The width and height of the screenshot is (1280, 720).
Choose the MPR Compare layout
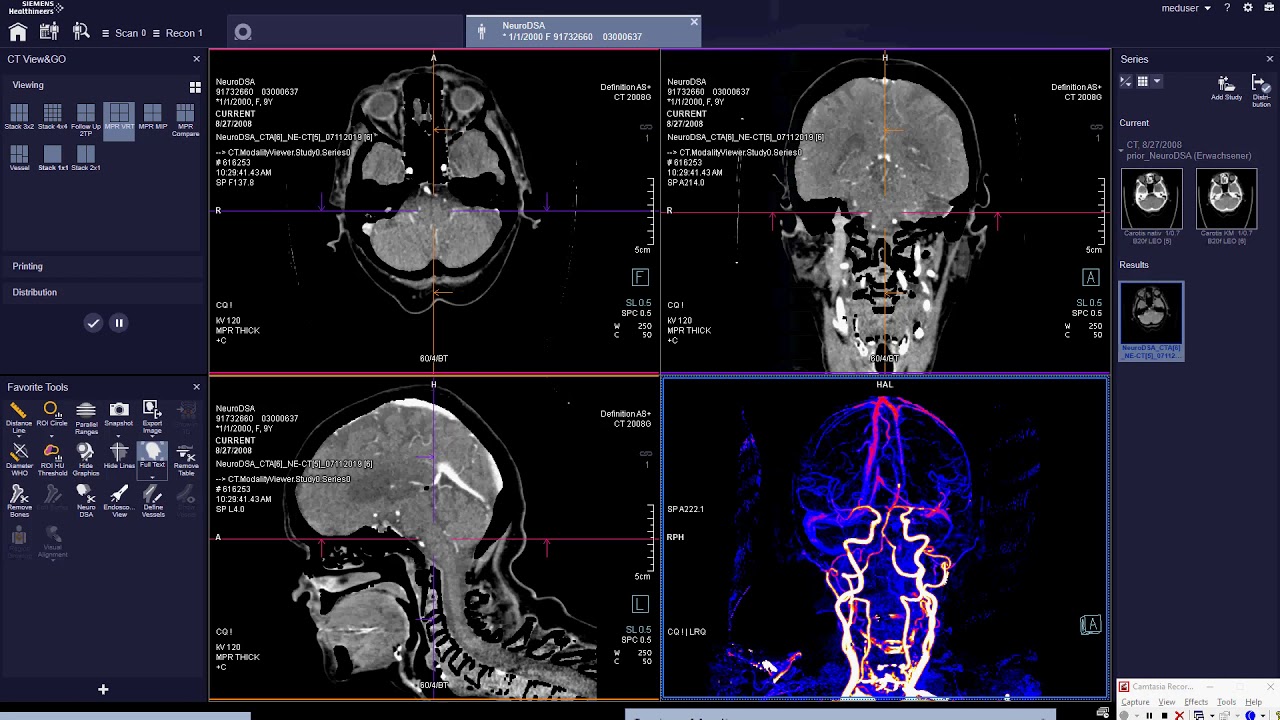(185, 119)
